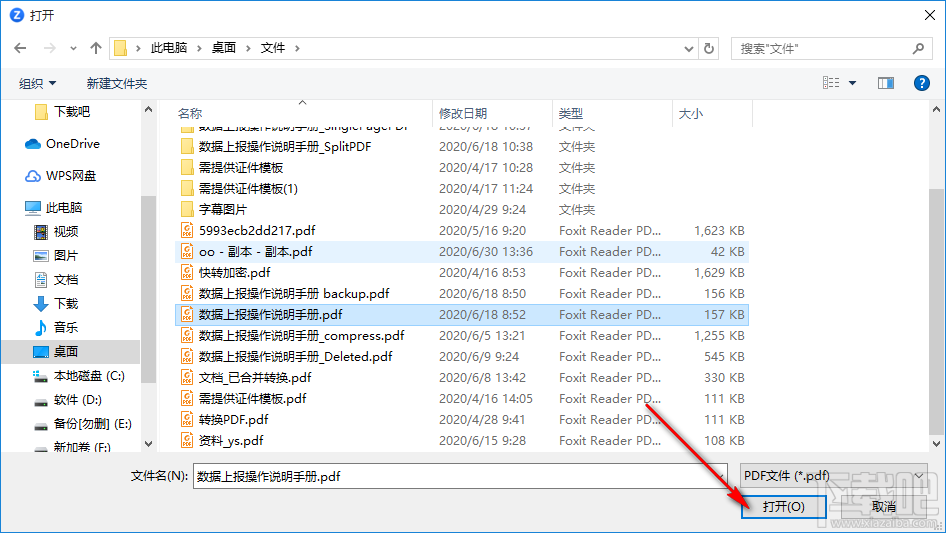Viewport: 946px width, 533px height.
Task: Click file list scrollbar down arrow
Action: [x=936, y=444]
